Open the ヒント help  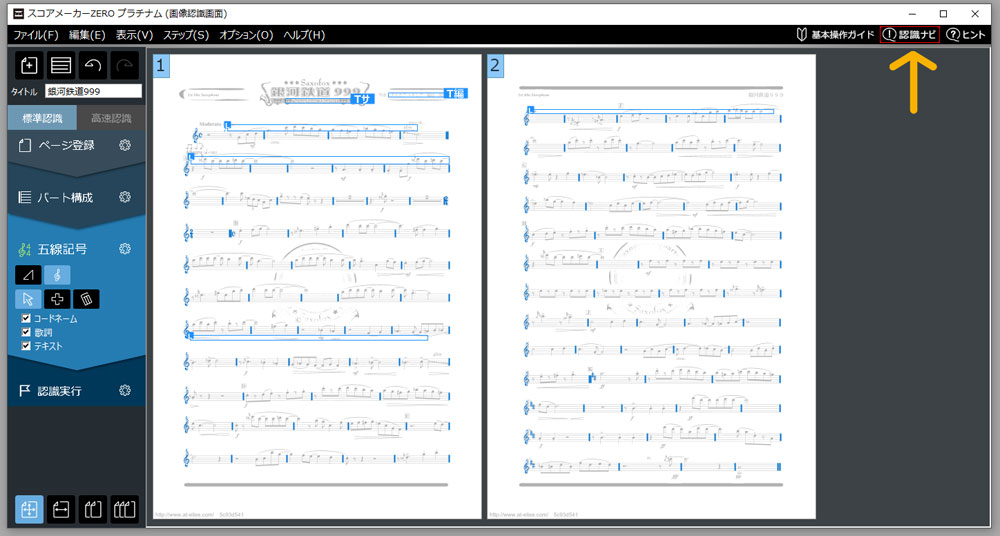point(966,34)
